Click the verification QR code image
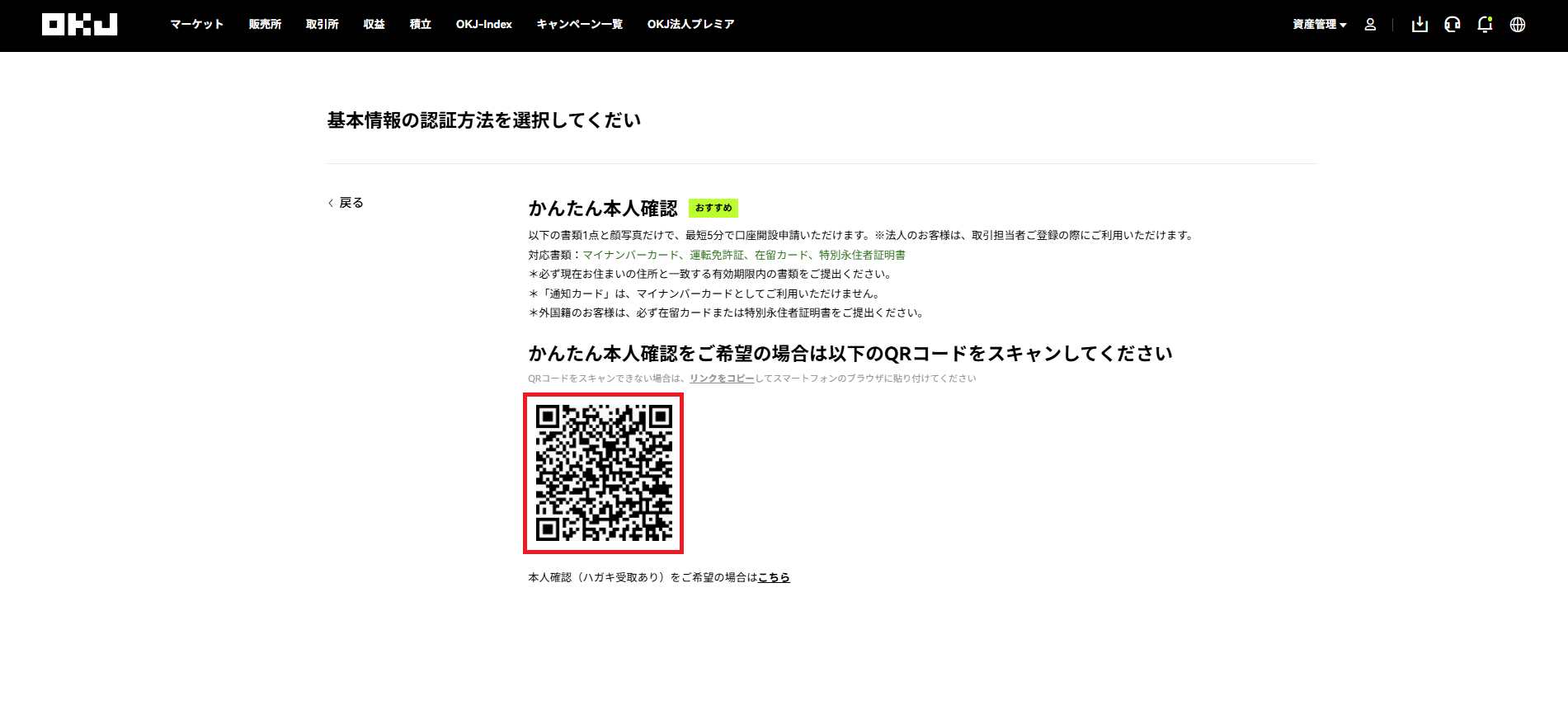Viewport: 1568px width, 705px height. pos(604,473)
